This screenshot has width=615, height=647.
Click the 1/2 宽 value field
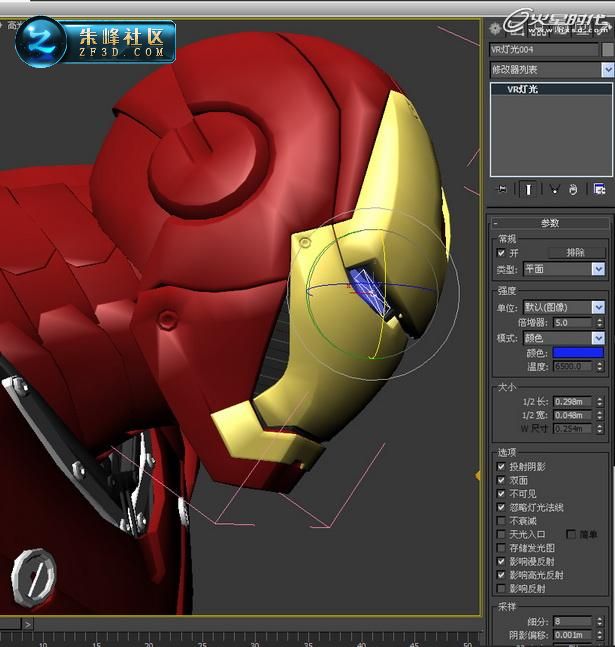573,415
